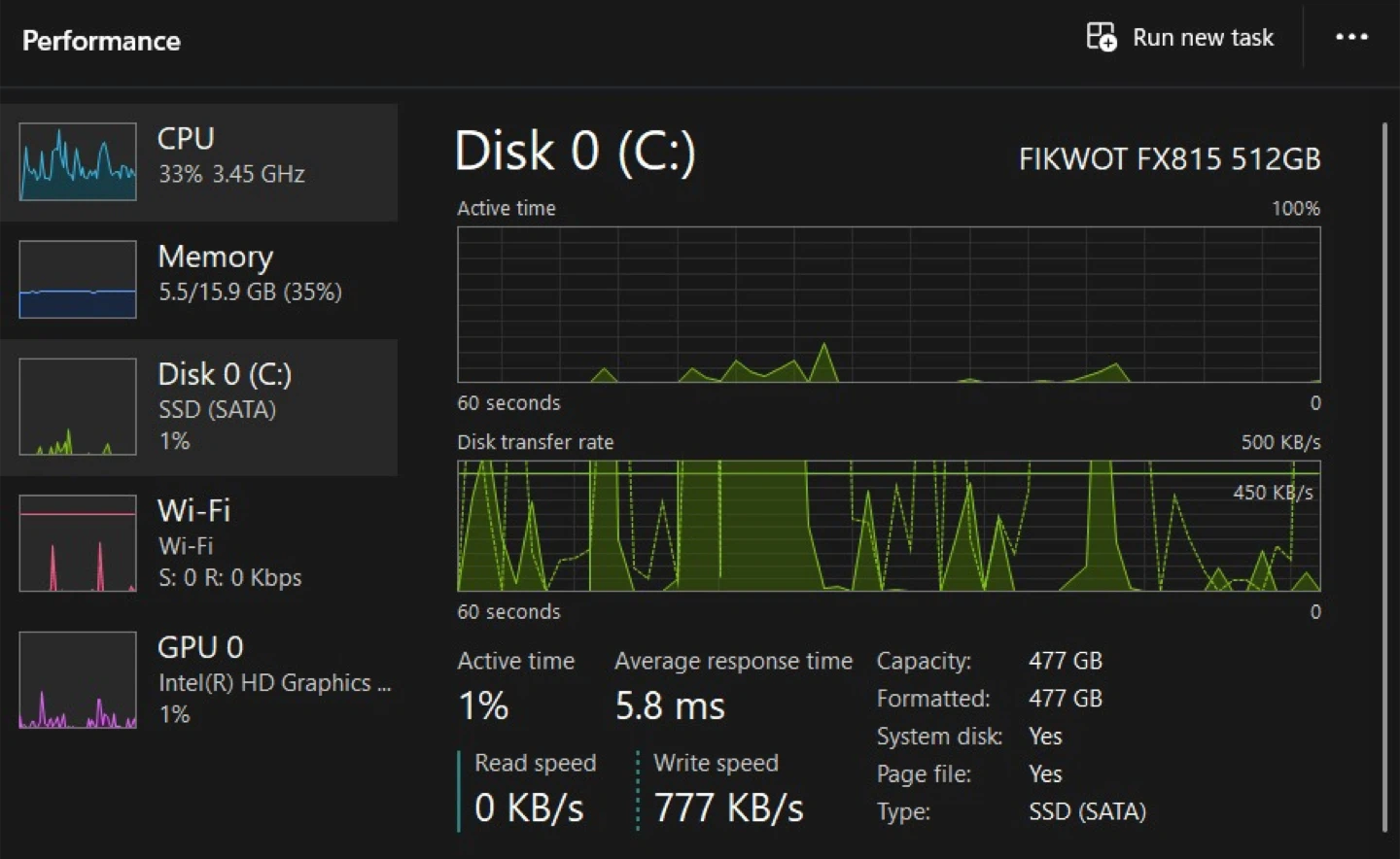Click the Disk 0 (C:) sidebar graph
The width and height of the screenshot is (1400, 859).
point(78,406)
